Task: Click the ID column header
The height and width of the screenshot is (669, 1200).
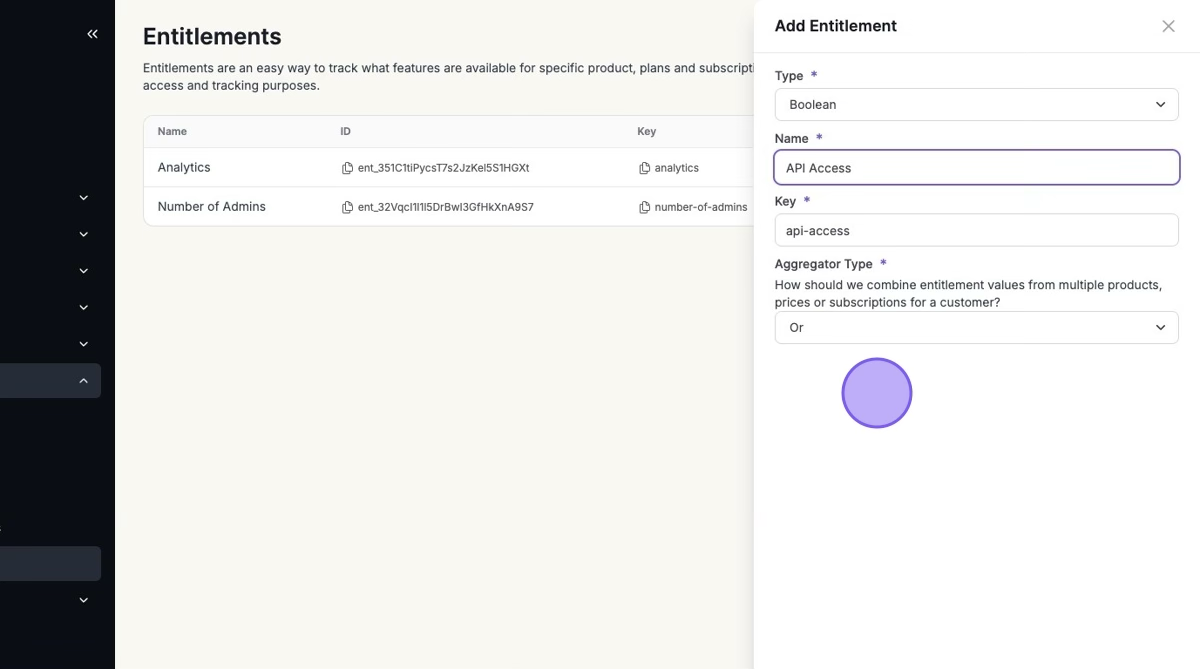Action: point(345,132)
